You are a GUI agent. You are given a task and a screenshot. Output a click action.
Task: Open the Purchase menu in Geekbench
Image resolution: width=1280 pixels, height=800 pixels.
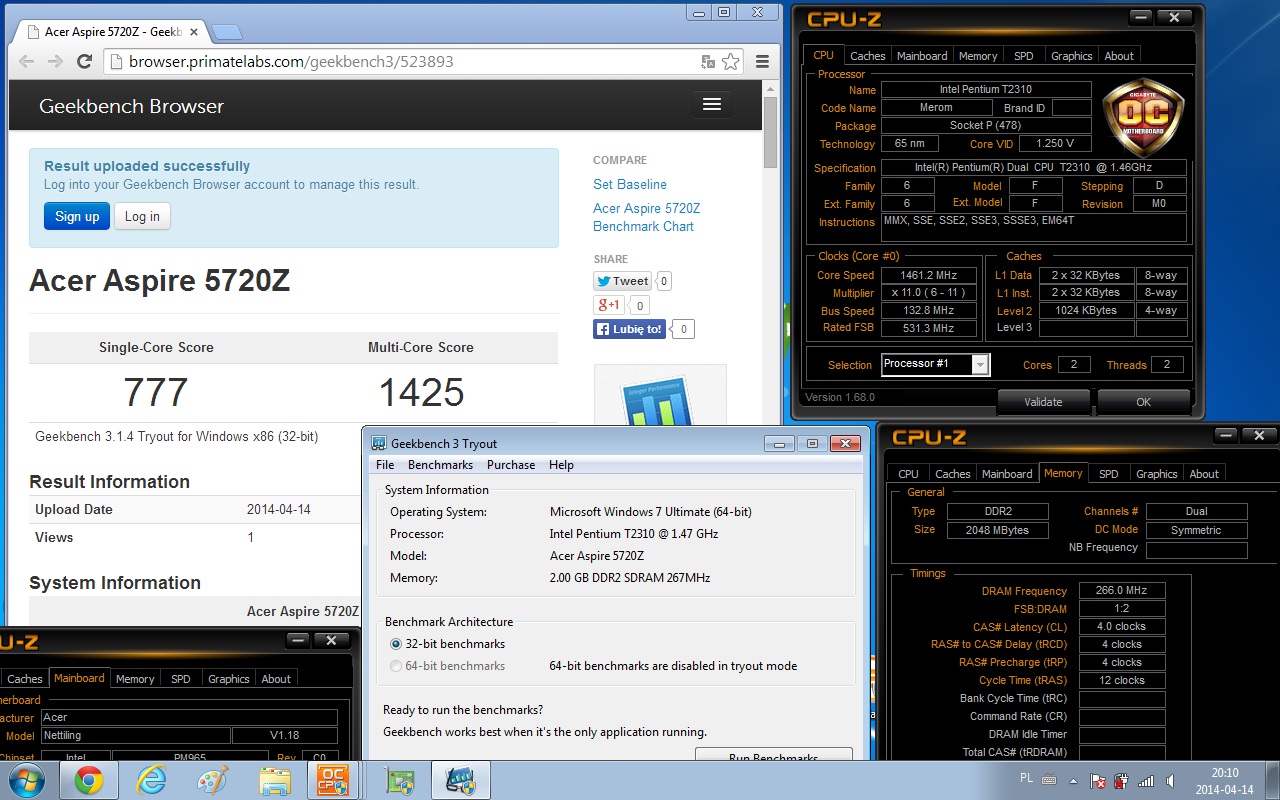(511, 465)
